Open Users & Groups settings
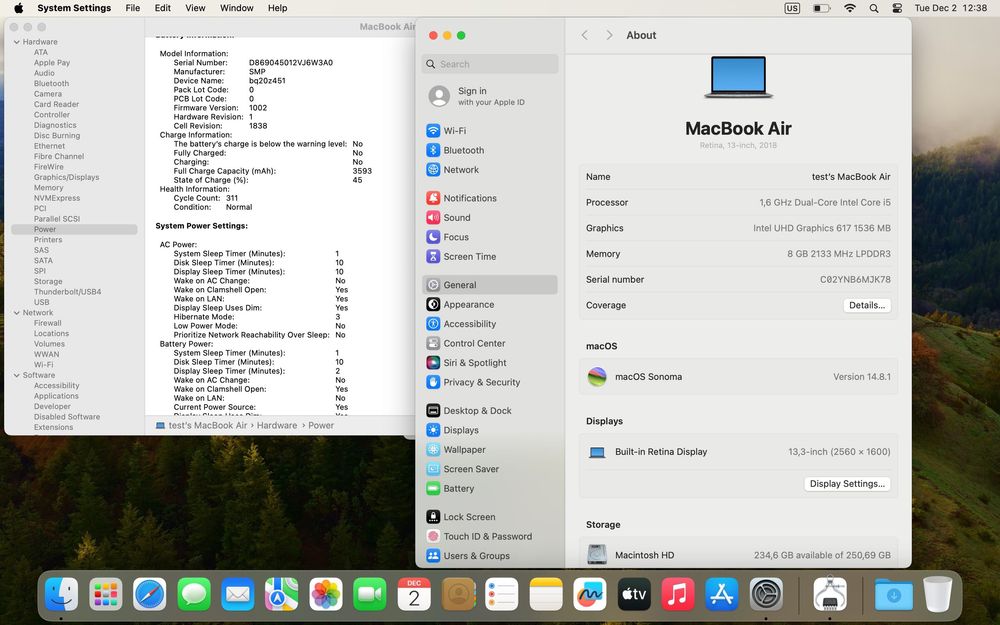 [x=489, y=555]
